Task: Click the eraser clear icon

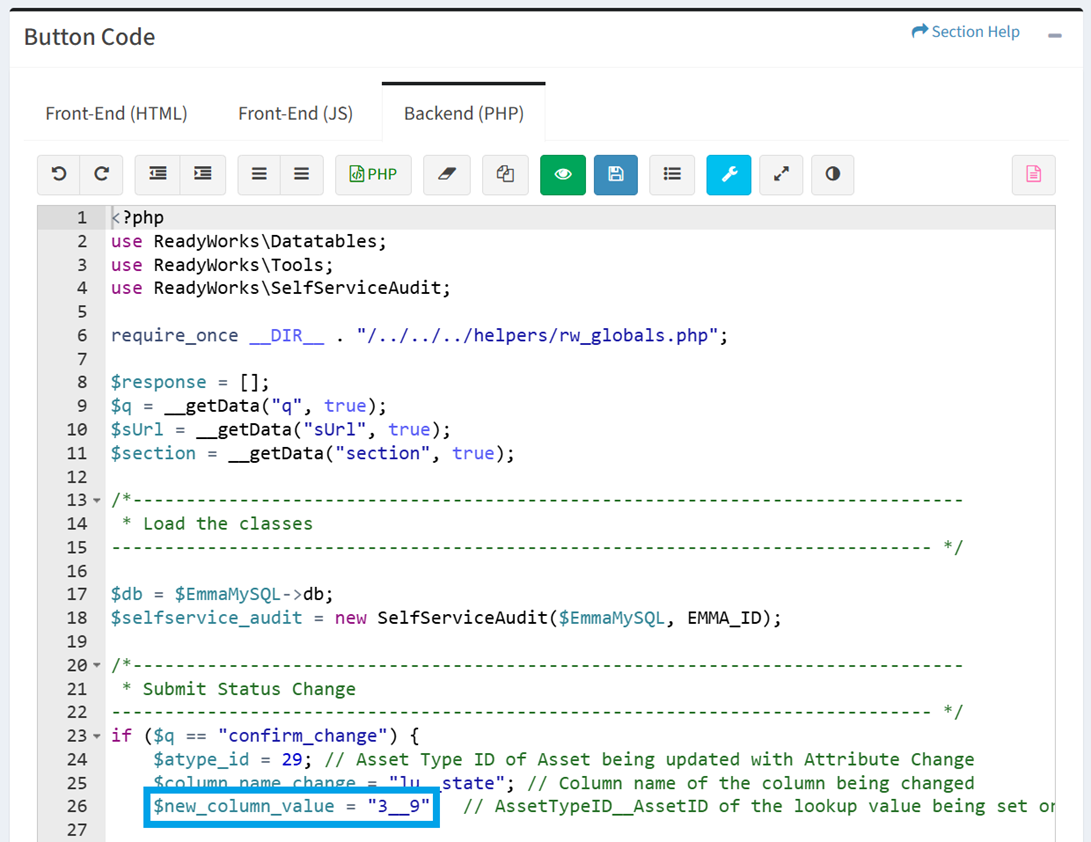Action: click(447, 174)
